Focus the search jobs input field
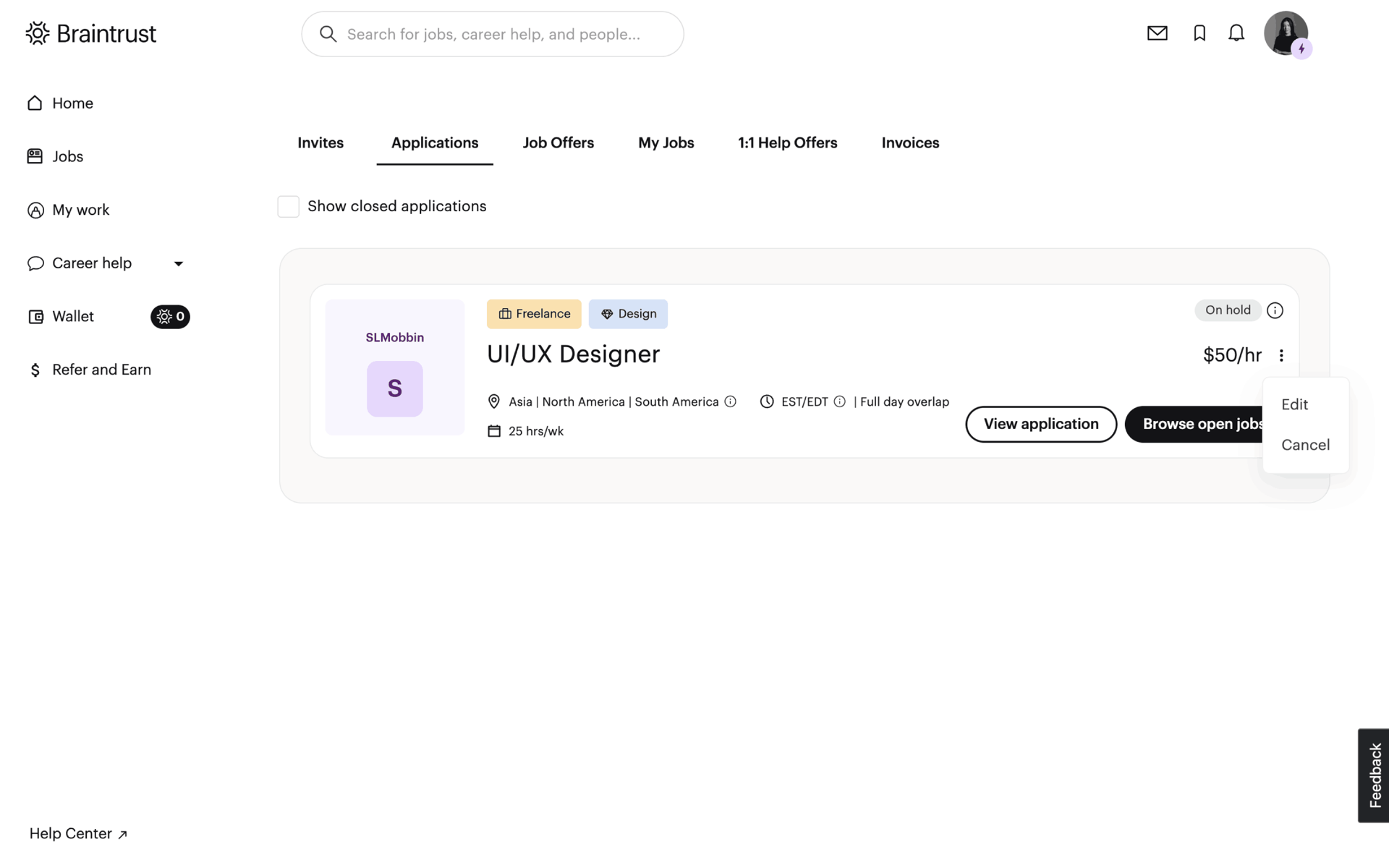 (493, 34)
